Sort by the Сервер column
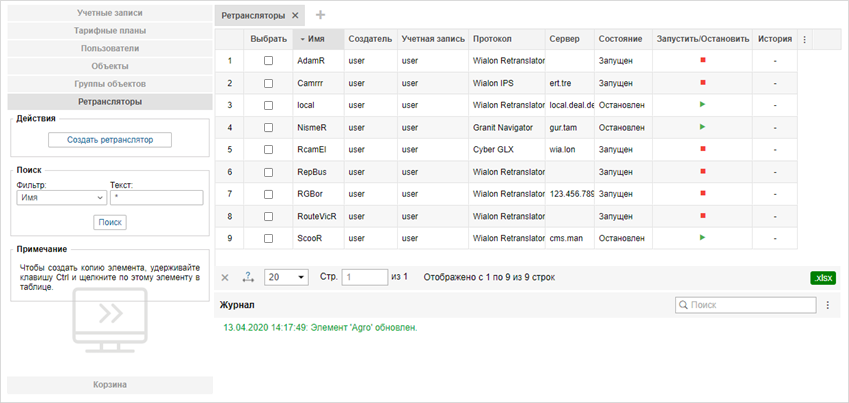Image resolution: width=849 pixels, height=403 pixels. click(570, 39)
